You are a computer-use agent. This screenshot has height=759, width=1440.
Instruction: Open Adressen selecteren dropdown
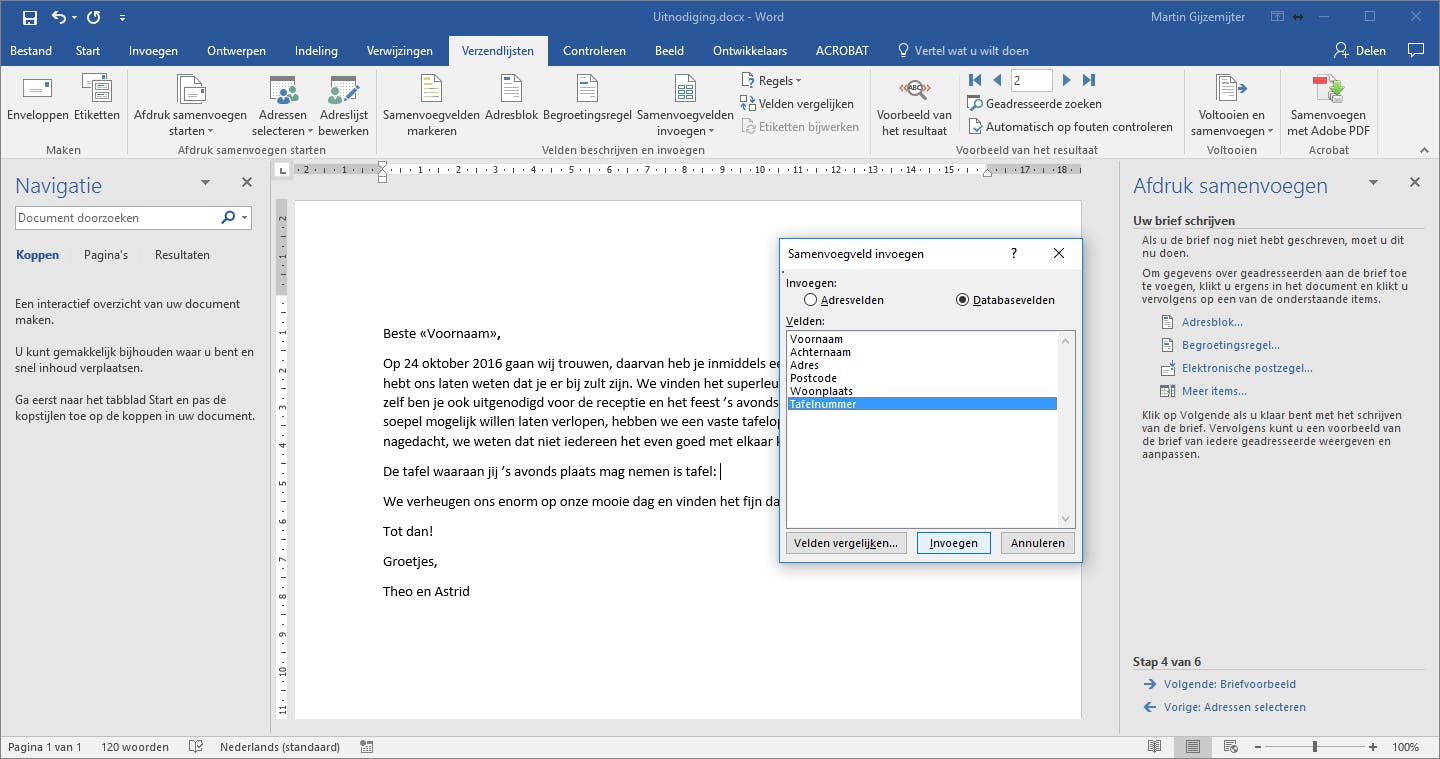click(282, 105)
